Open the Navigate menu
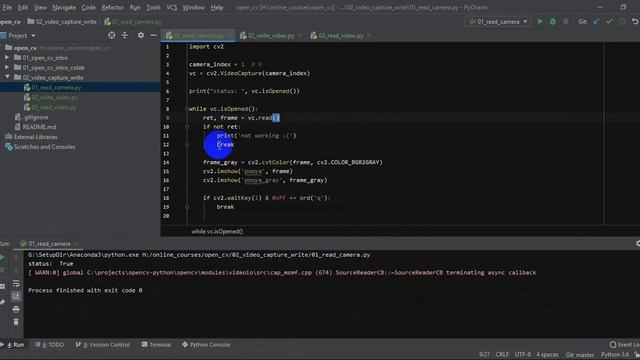640x360 pixels. coord(64,7)
